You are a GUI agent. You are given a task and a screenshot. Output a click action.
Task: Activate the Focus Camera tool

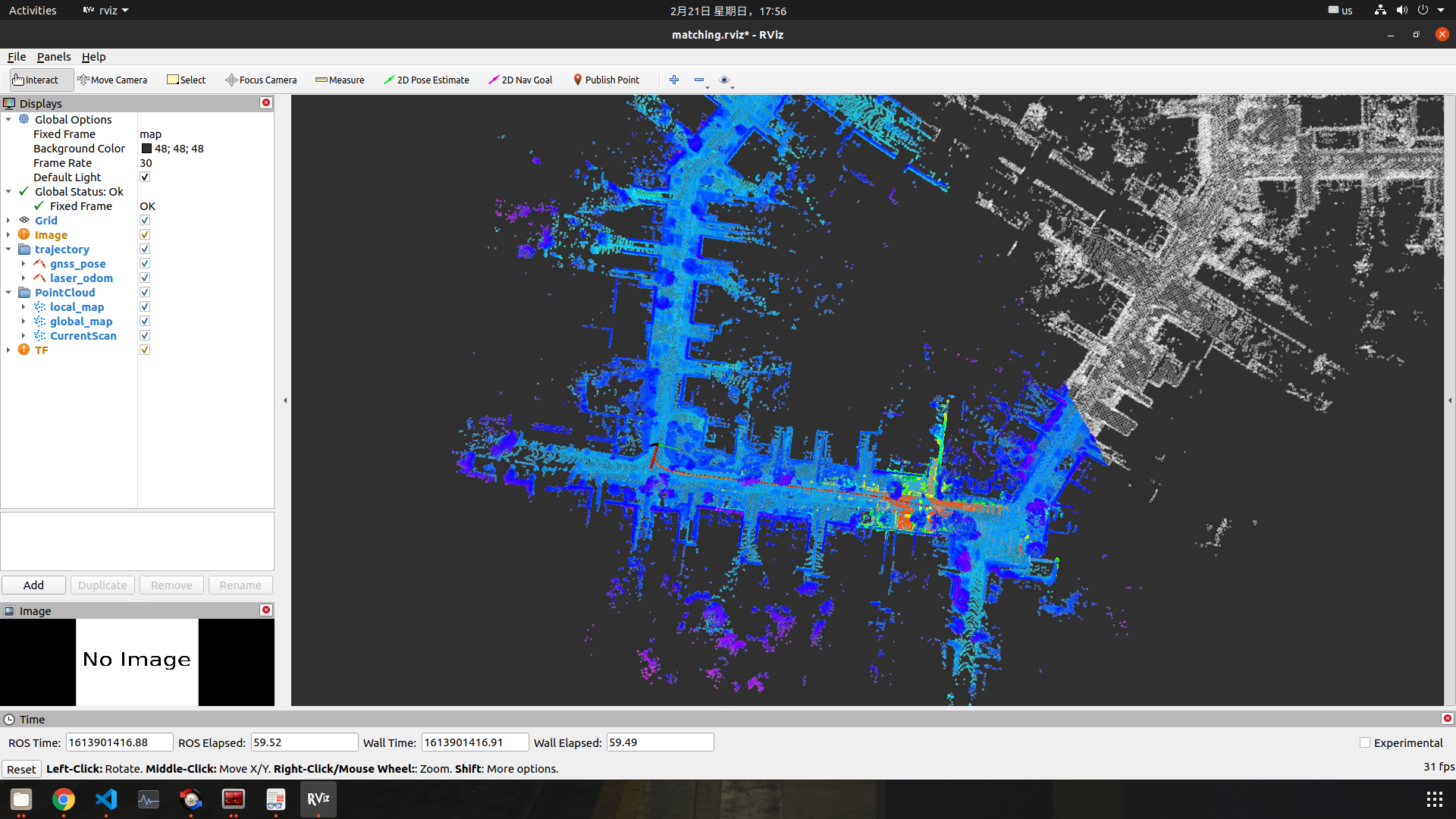(261, 80)
